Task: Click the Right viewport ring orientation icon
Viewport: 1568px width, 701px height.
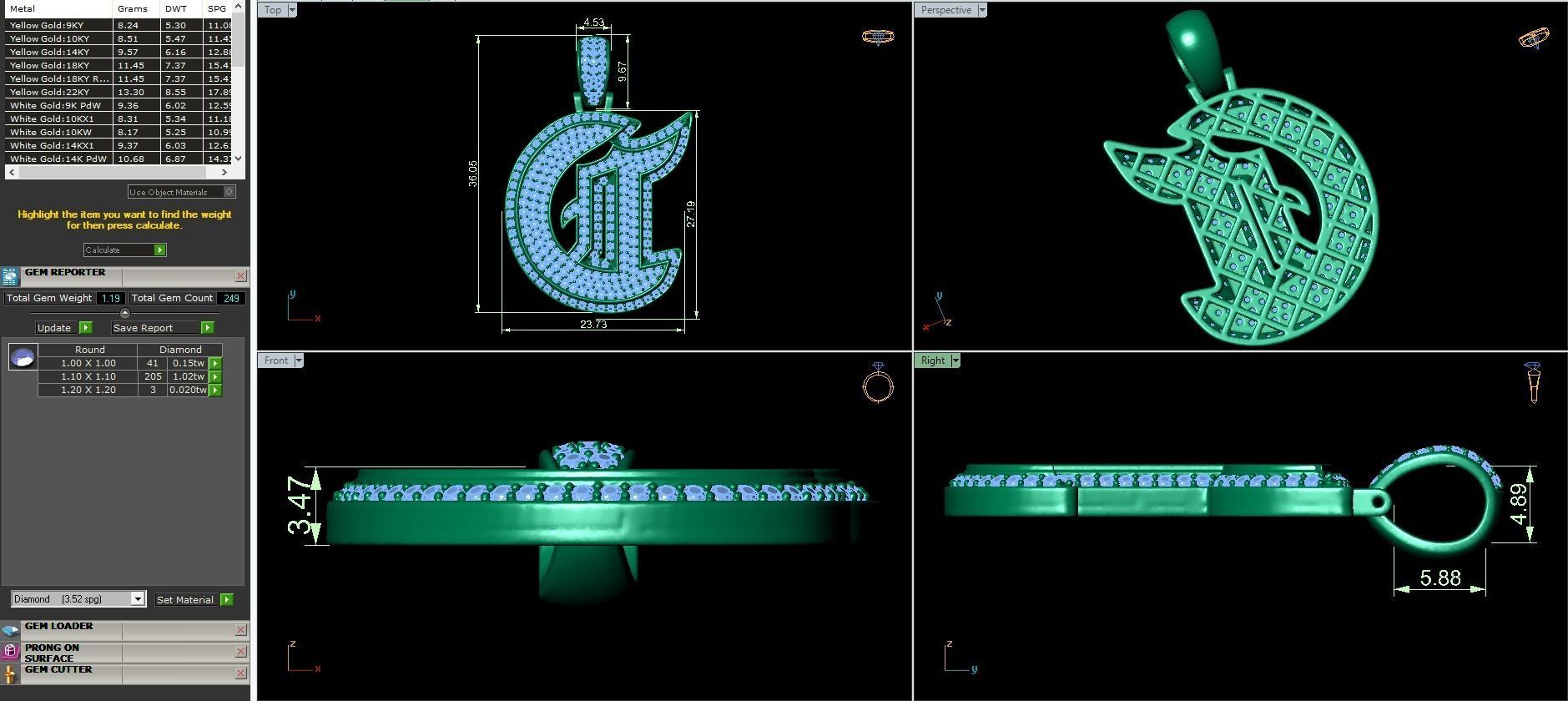Action: [1533, 383]
